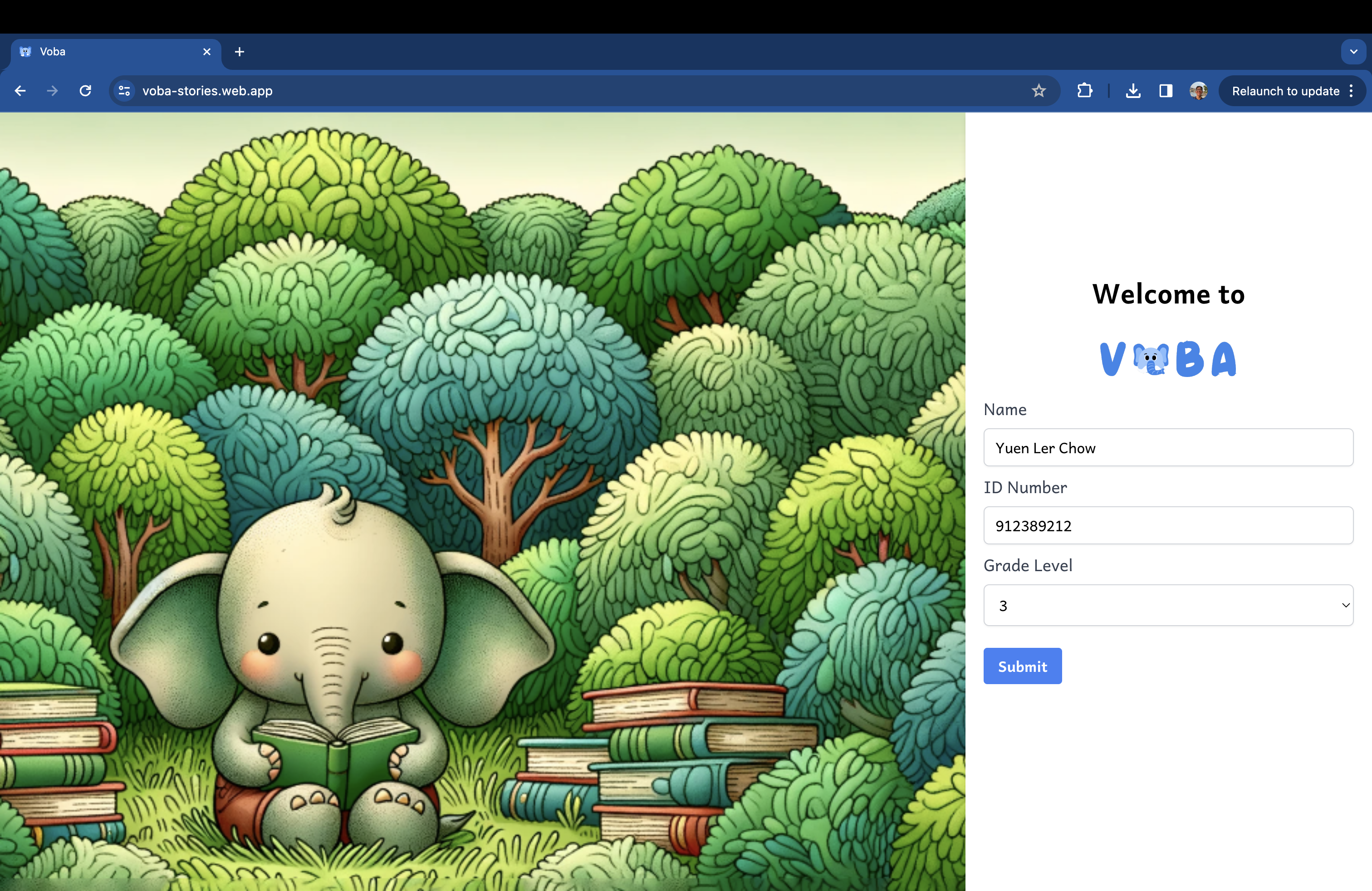
Task: Click into the Name field
Action: coord(1168,448)
